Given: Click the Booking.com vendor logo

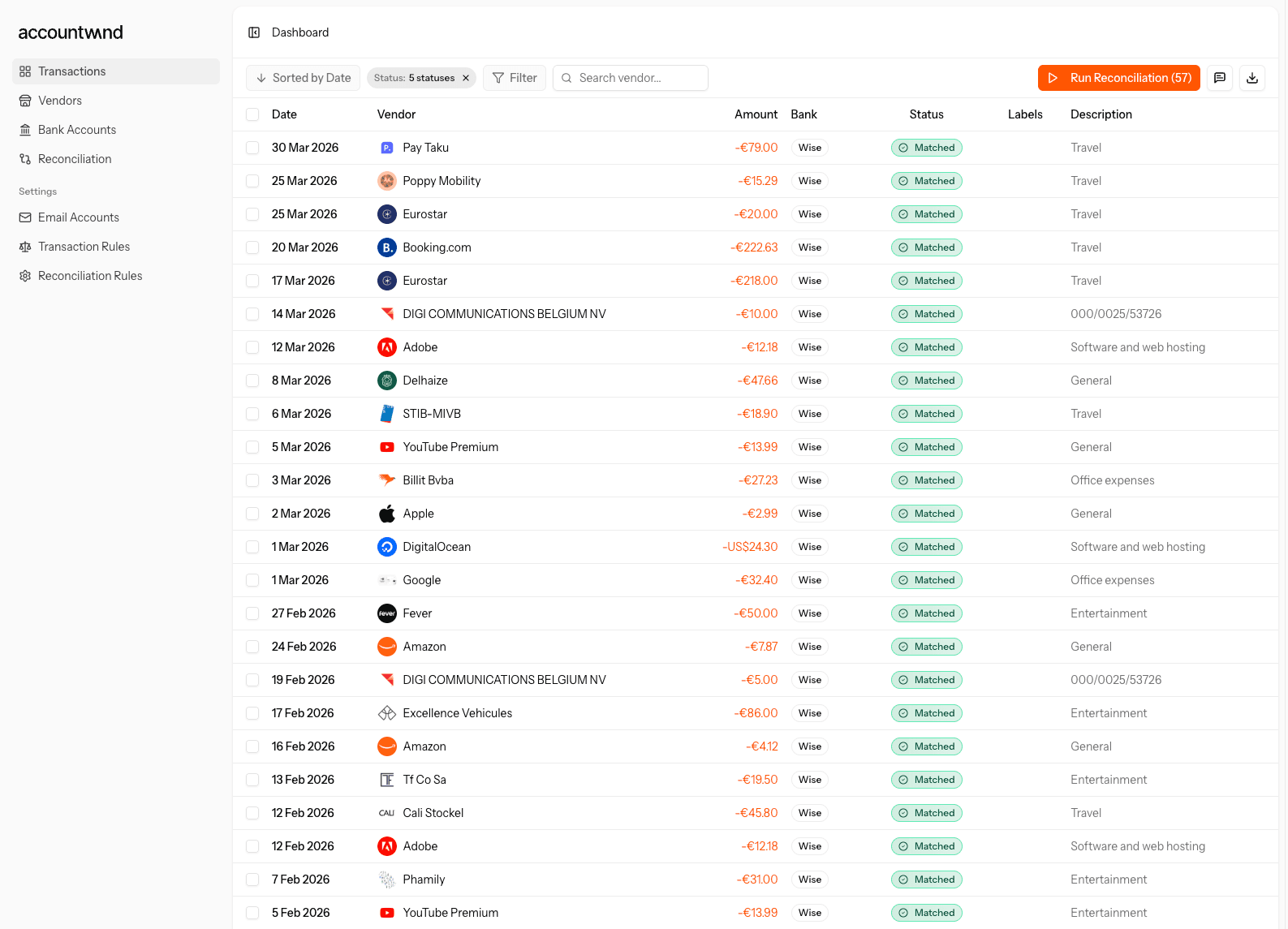Looking at the screenshot, I should click(387, 247).
